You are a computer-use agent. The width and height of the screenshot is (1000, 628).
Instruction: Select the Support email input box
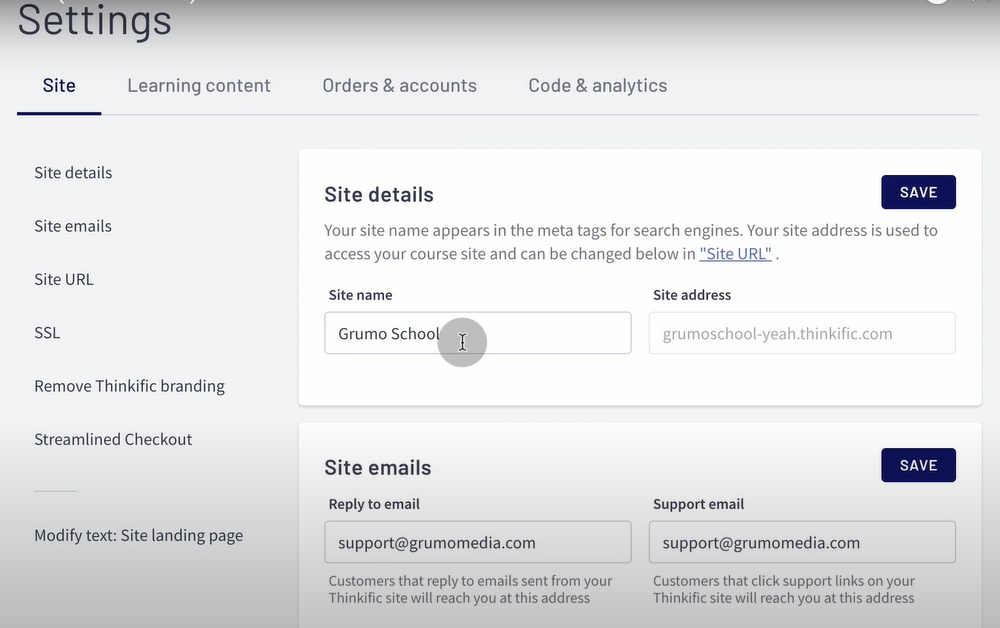coord(800,542)
